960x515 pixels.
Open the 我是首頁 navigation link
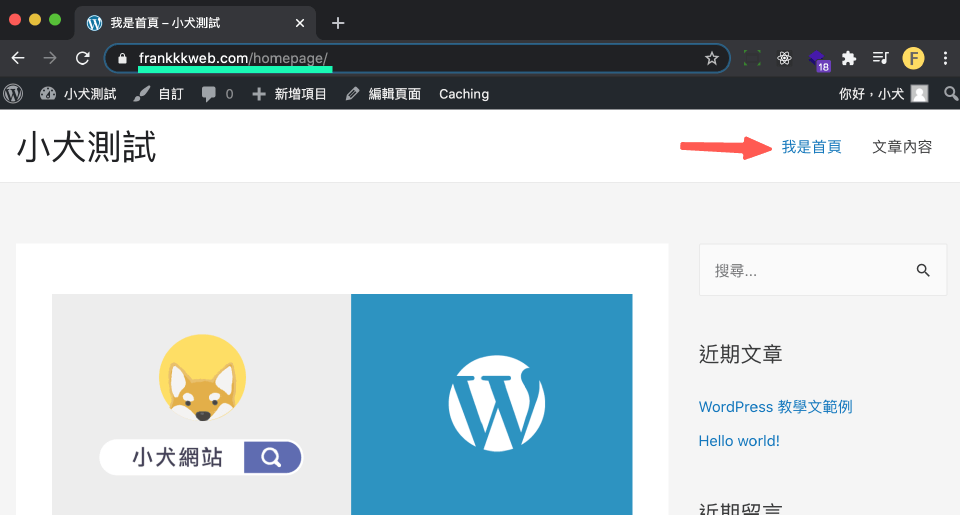811,147
